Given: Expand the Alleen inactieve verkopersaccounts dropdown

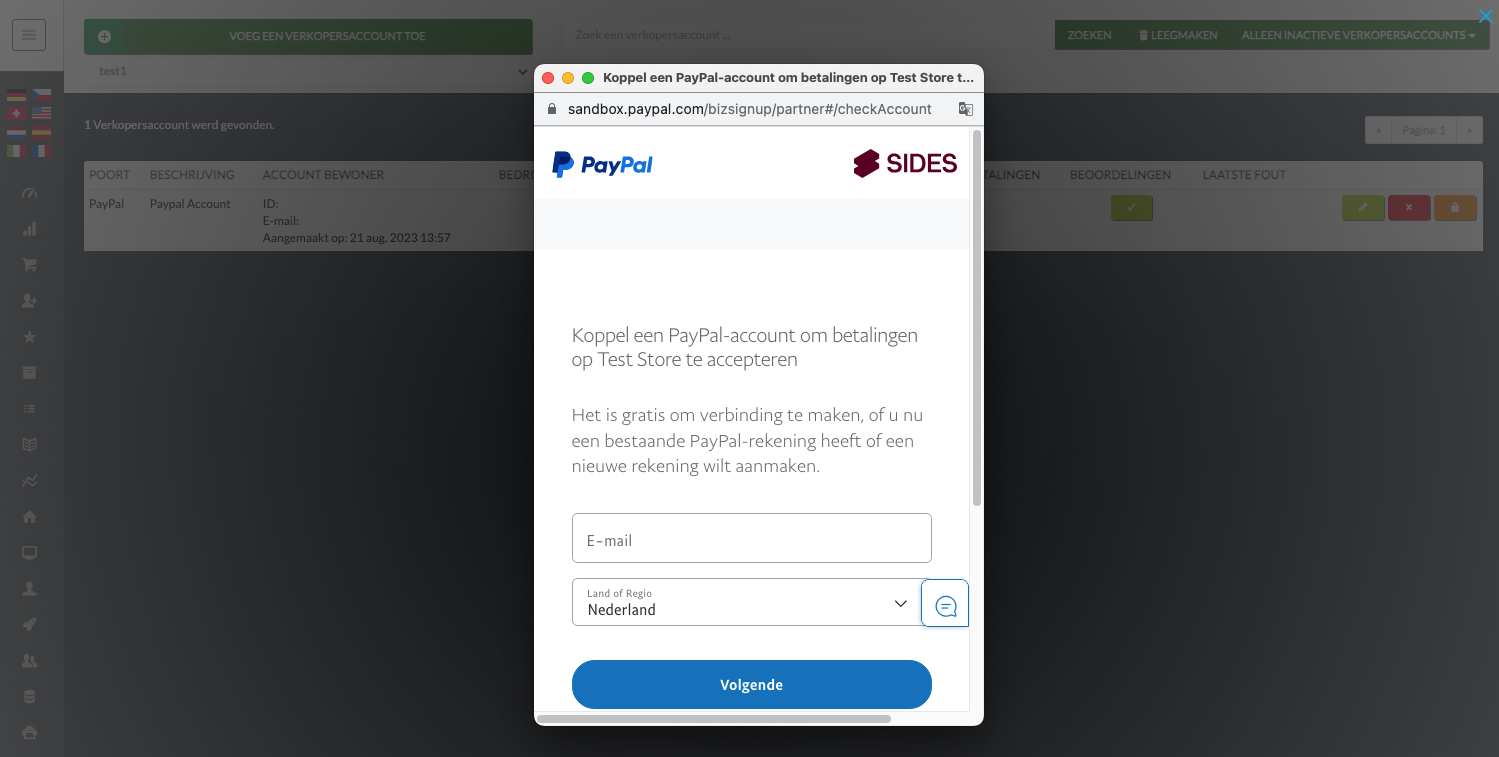Looking at the screenshot, I should point(1358,35).
